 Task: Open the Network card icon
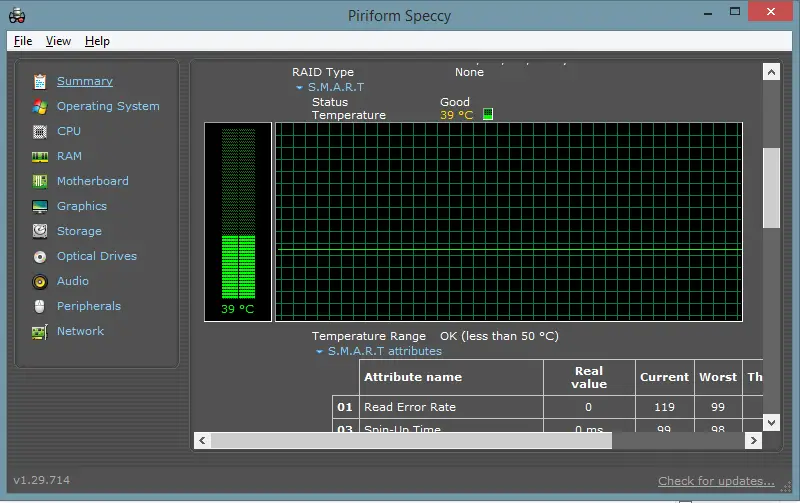click(40, 332)
